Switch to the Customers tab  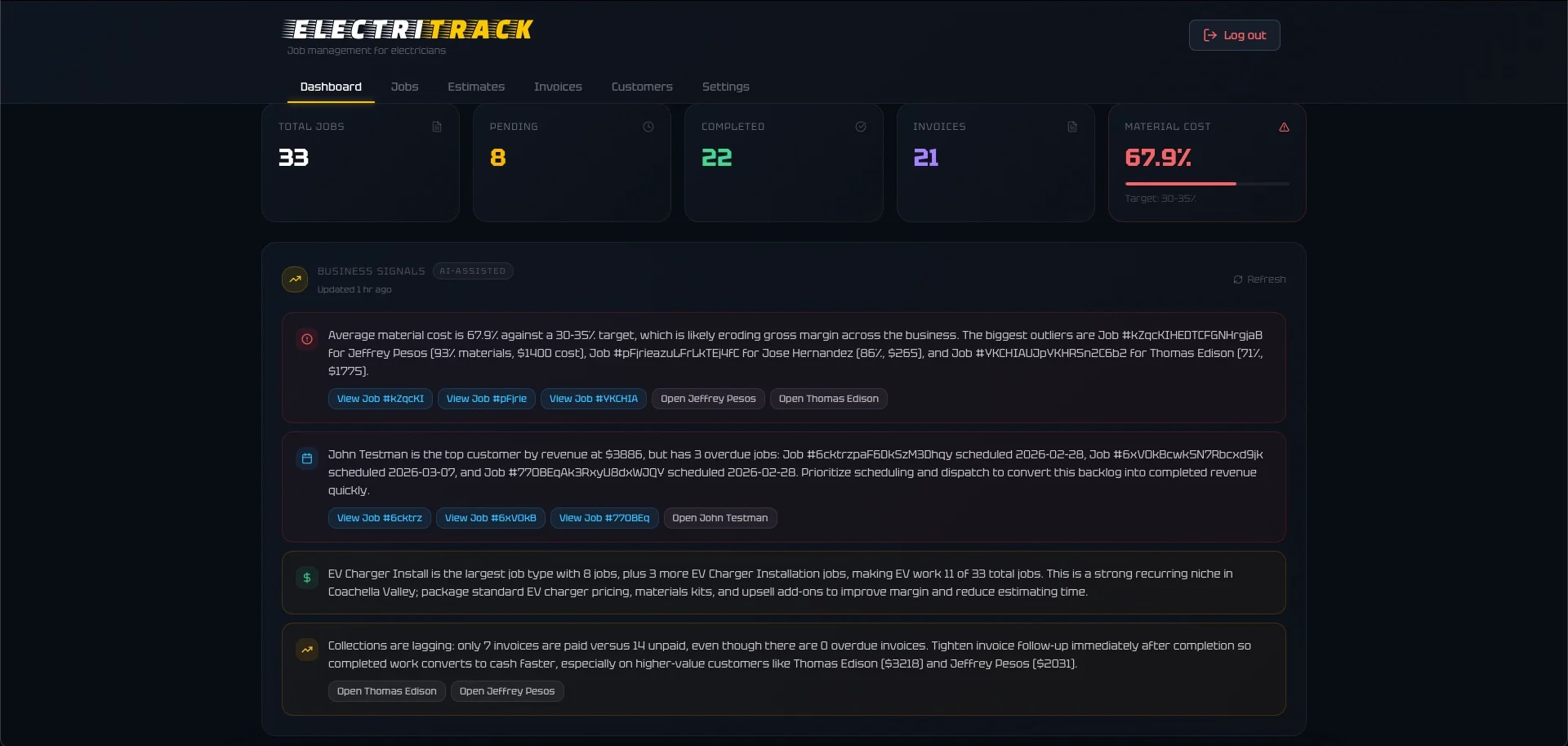(642, 87)
